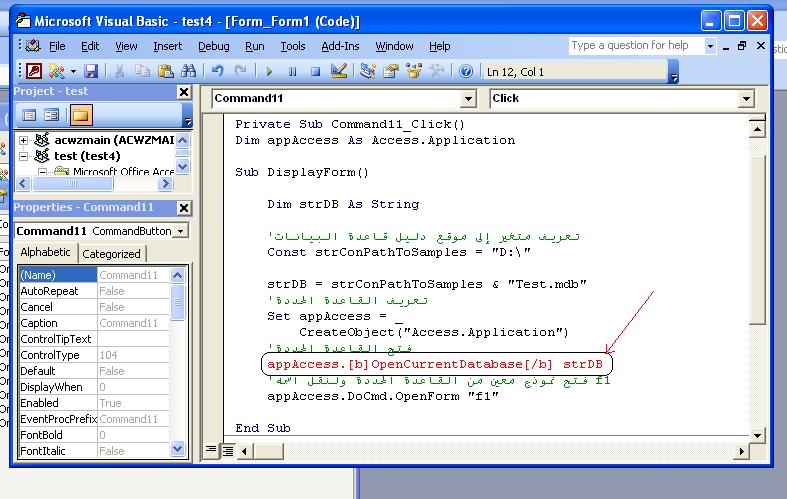Click the Caption property row
Viewport: 787px width, 499px height.
tap(94, 323)
